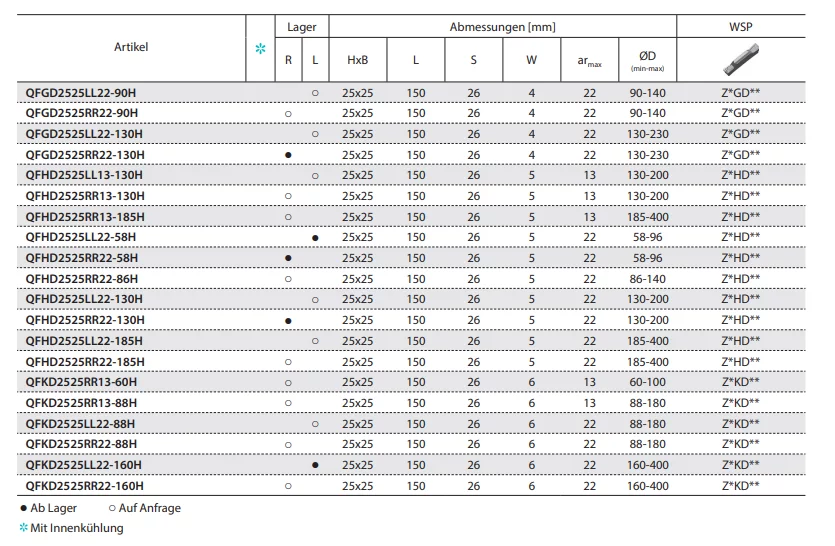Click the HxB column header
Screen dimensions: 835x546
357,60
